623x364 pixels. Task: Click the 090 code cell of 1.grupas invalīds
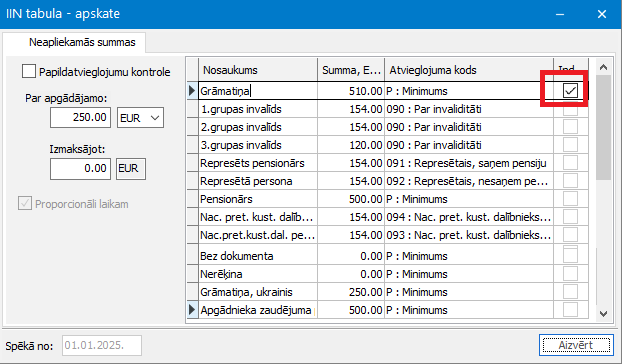coord(469,109)
